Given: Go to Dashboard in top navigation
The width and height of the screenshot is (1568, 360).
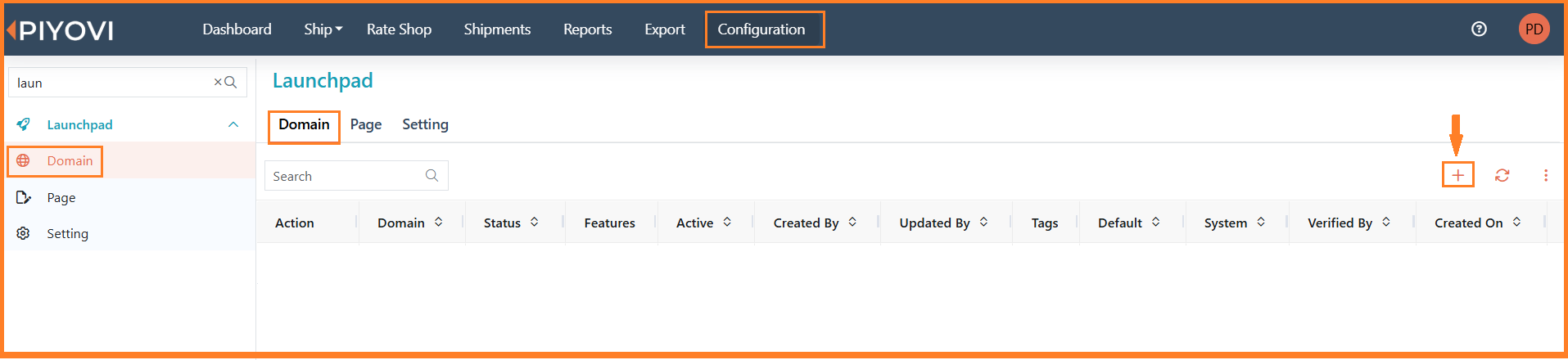Looking at the screenshot, I should (x=237, y=29).
